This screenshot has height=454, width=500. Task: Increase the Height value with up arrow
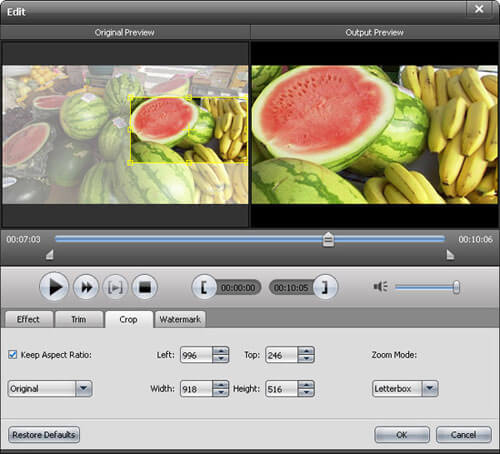point(306,385)
